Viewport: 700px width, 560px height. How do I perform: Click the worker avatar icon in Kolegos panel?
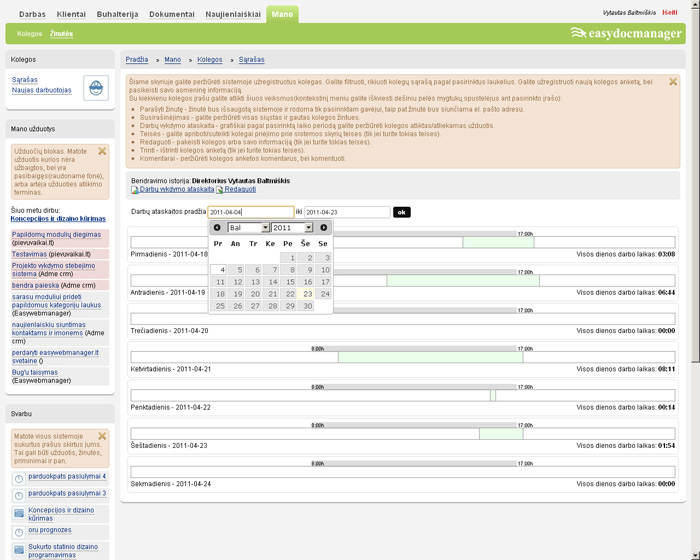[x=96, y=88]
